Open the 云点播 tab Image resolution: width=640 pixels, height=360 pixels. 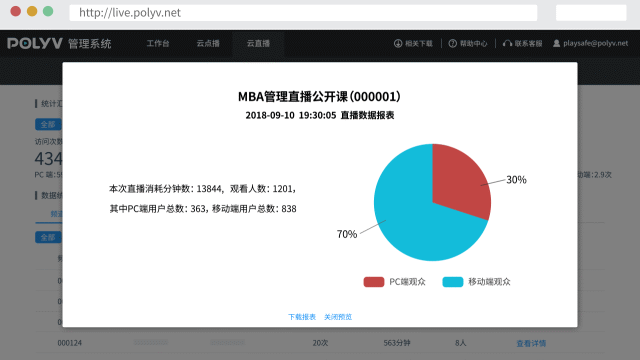pyautogui.click(x=208, y=43)
